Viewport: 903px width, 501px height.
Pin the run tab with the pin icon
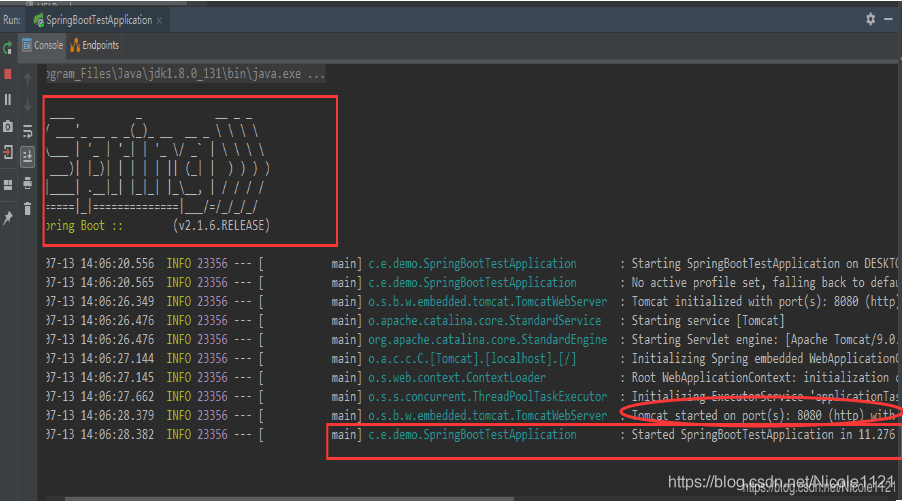point(7,218)
